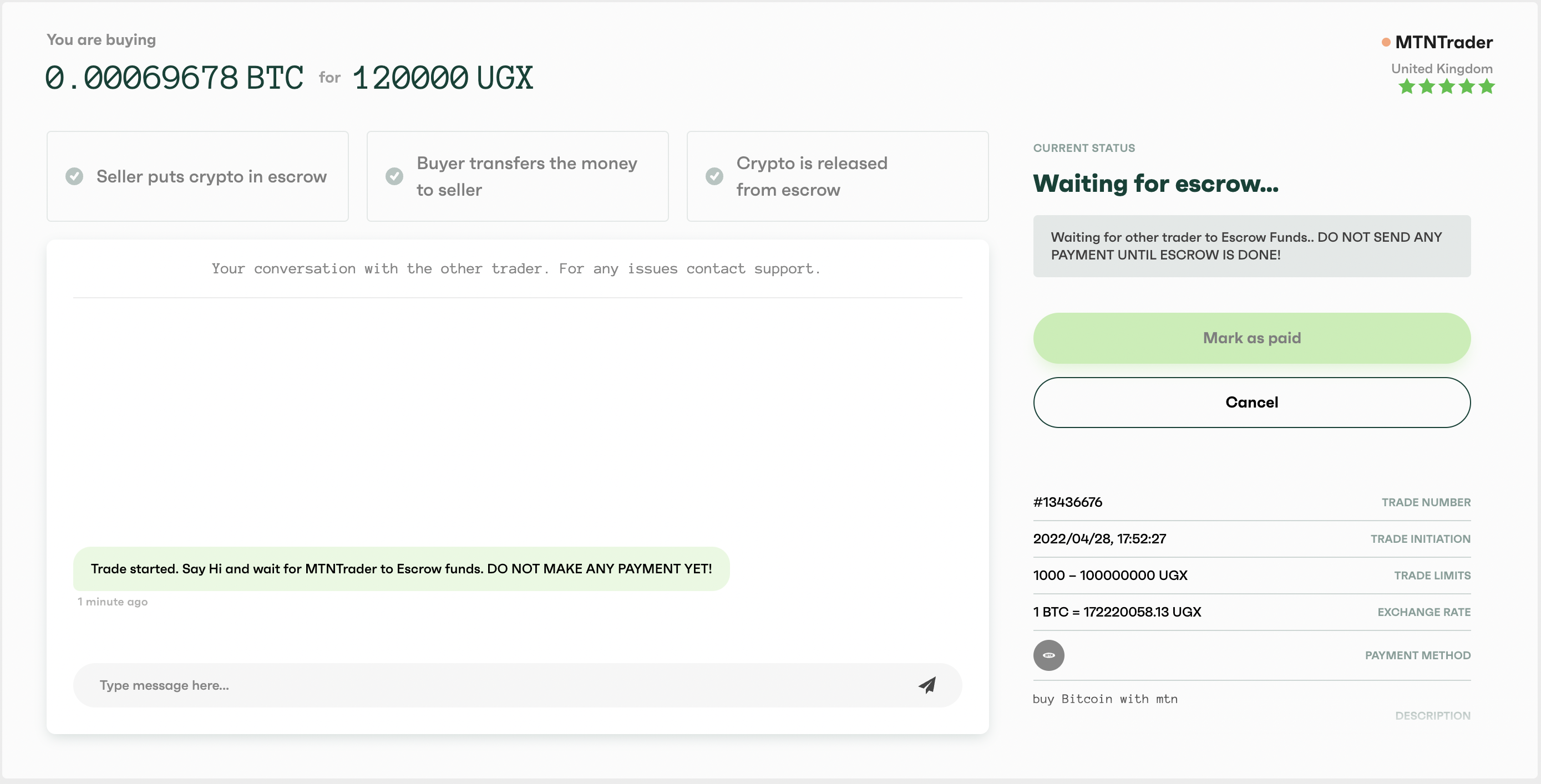Expand the trade details exchange rate row
Image resolution: width=1541 pixels, height=784 pixels.
(x=1252, y=612)
